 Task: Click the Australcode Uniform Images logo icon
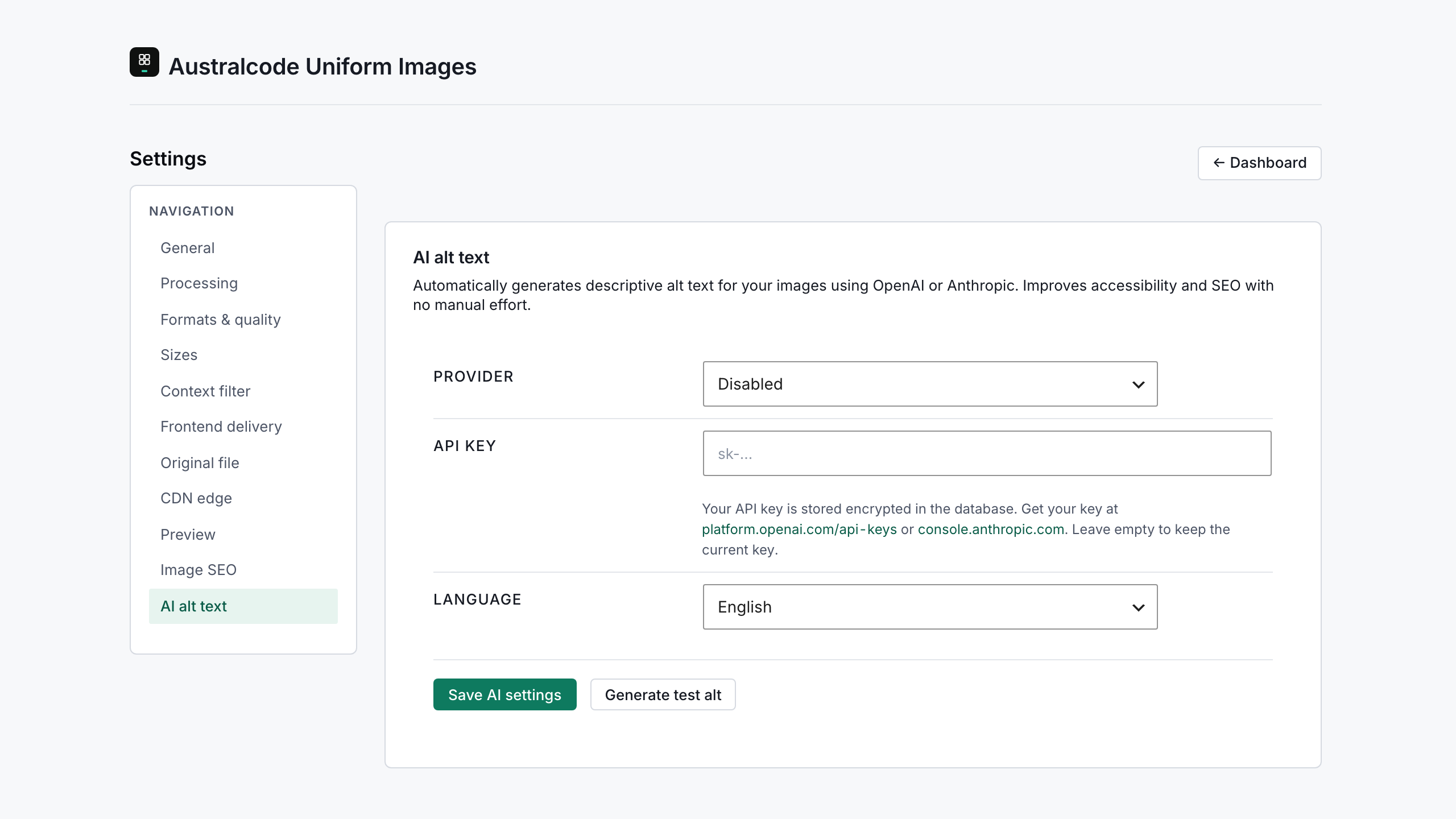[x=144, y=62]
